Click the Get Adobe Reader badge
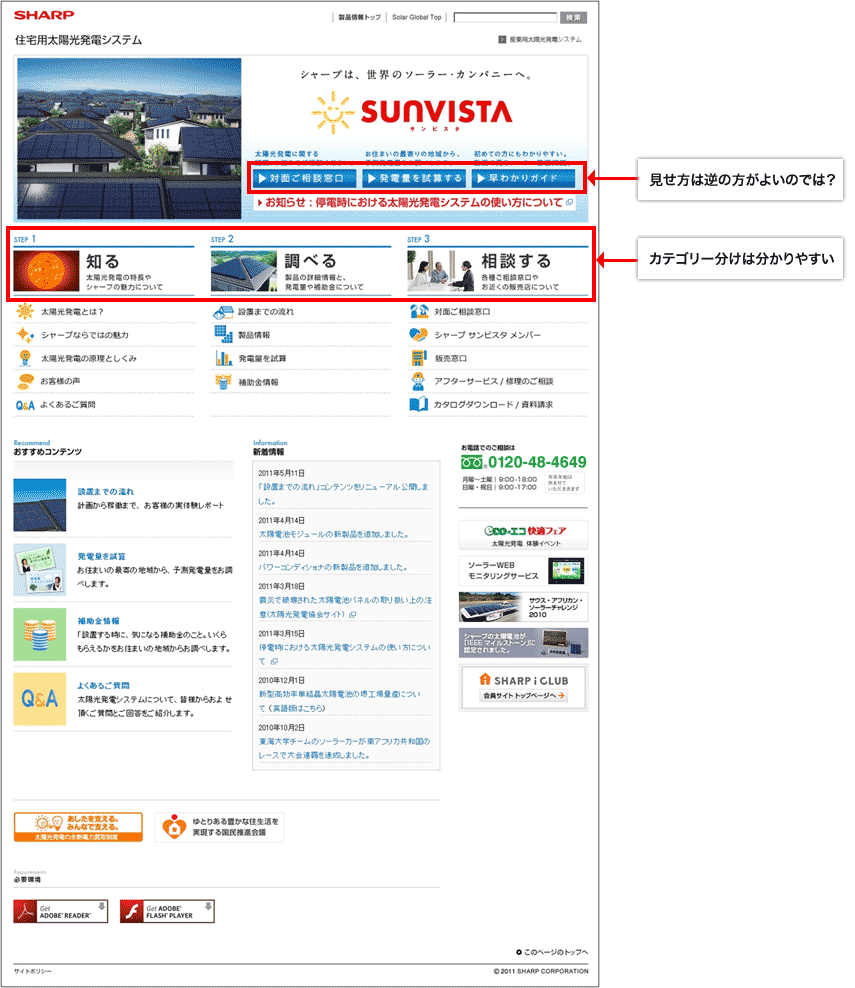855x988 pixels. coord(60,911)
